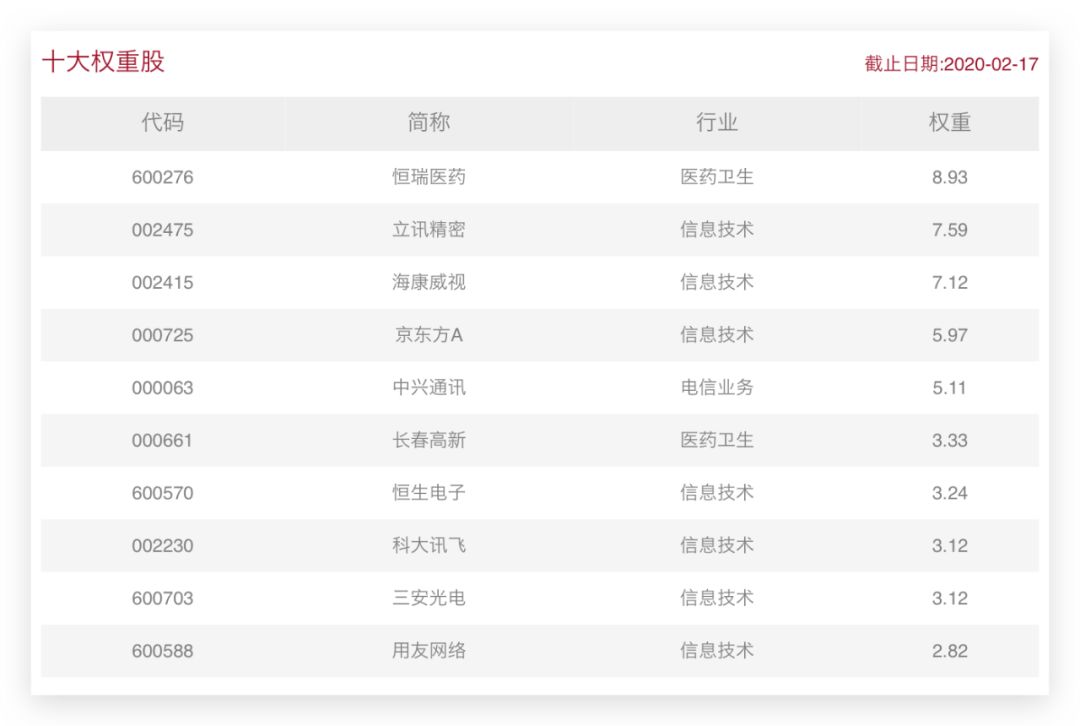Select stock code 600588
The width and height of the screenshot is (1080, 726).
pos(163,652)
